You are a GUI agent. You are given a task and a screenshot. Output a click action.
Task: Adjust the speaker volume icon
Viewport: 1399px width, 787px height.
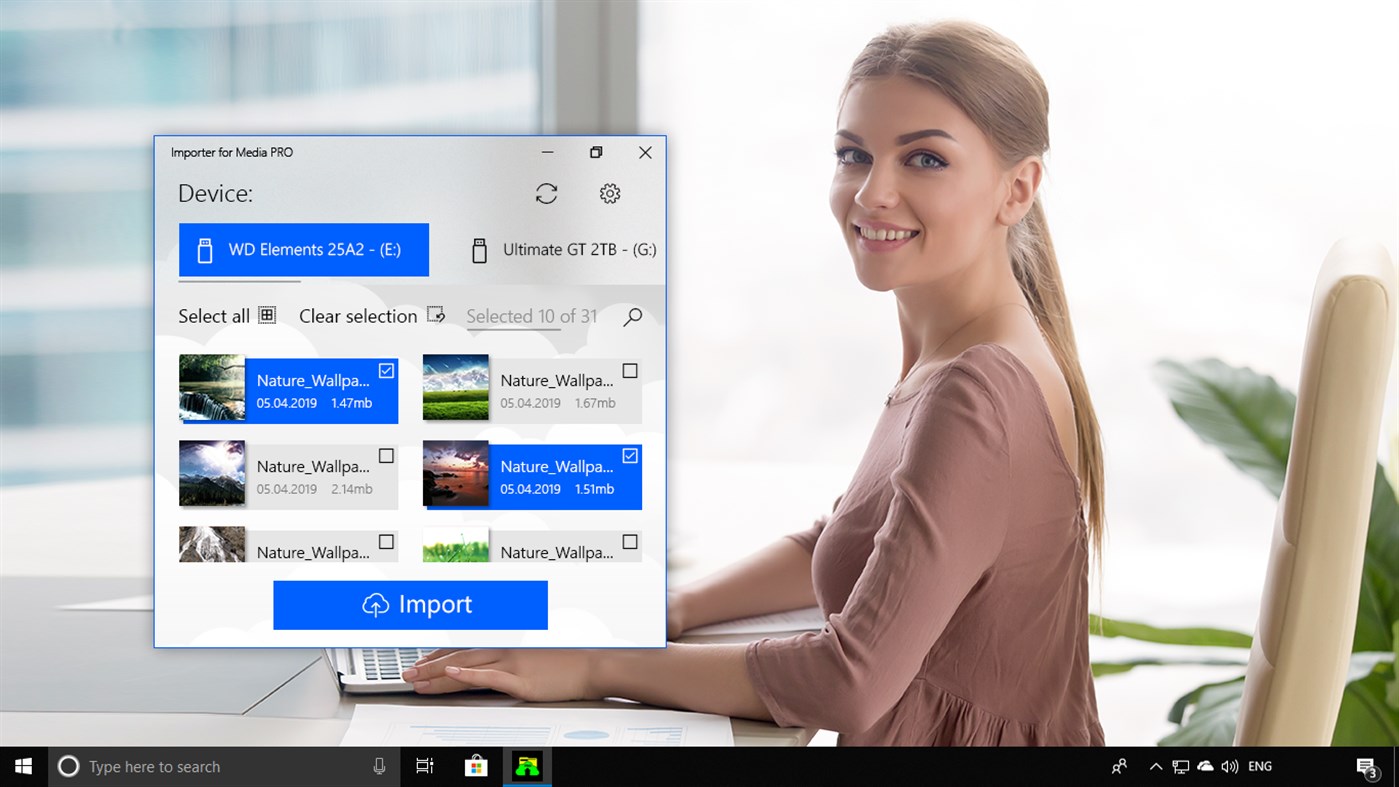coord(1229,766)
